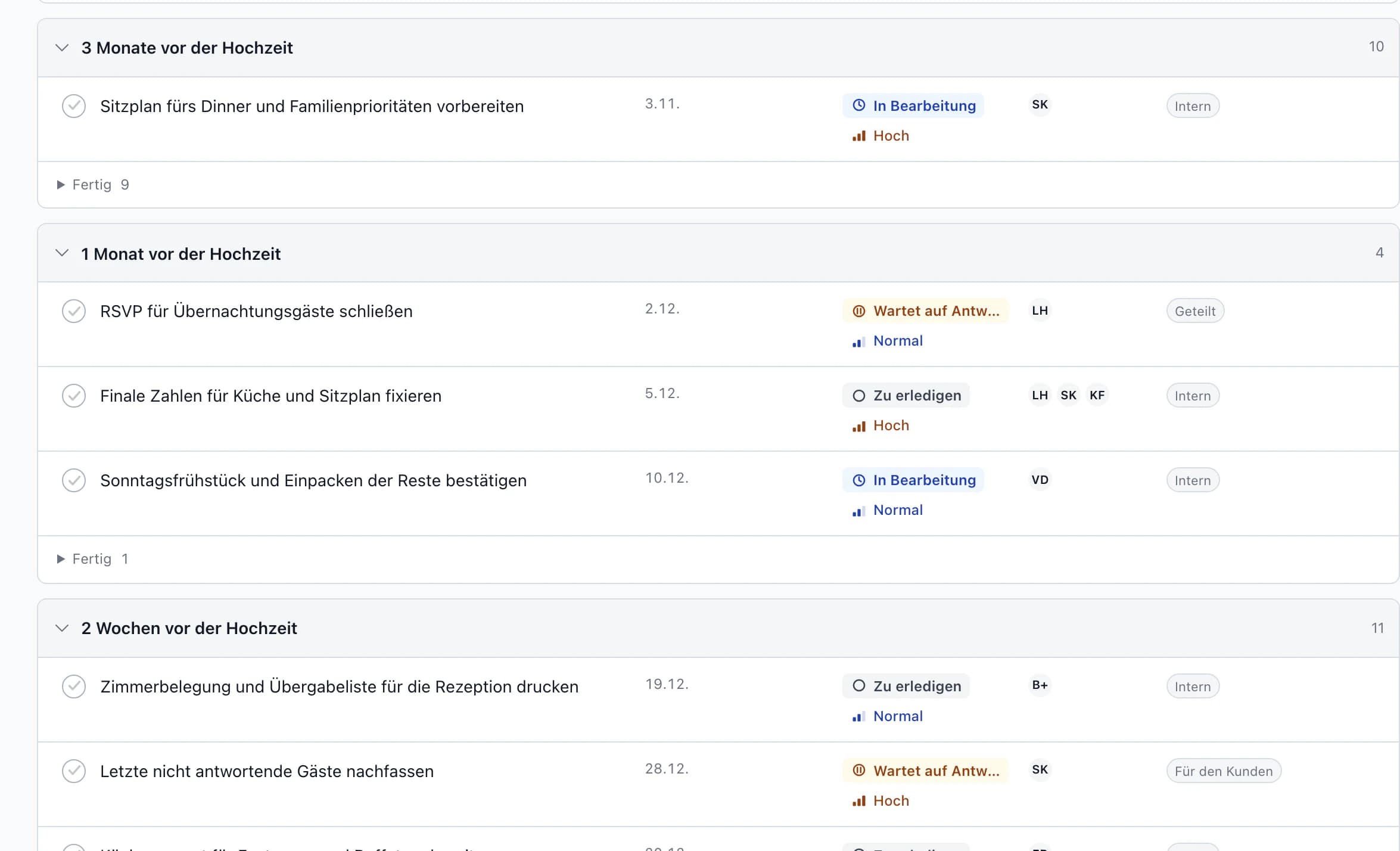Click the SK assignee avatar on Finale Zahlen task
Screen dimensions: 1400x851
point(1068,395)
